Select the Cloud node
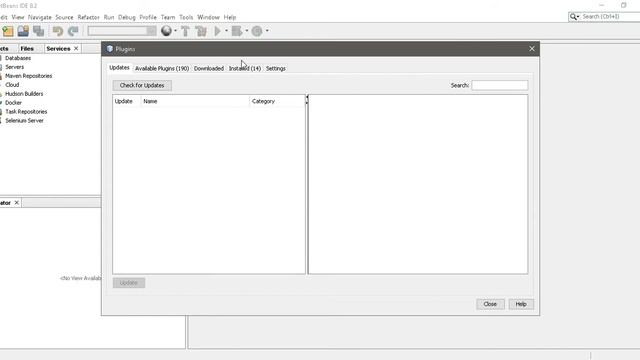Viewport: 640px width, 360px height. point(12,85)
